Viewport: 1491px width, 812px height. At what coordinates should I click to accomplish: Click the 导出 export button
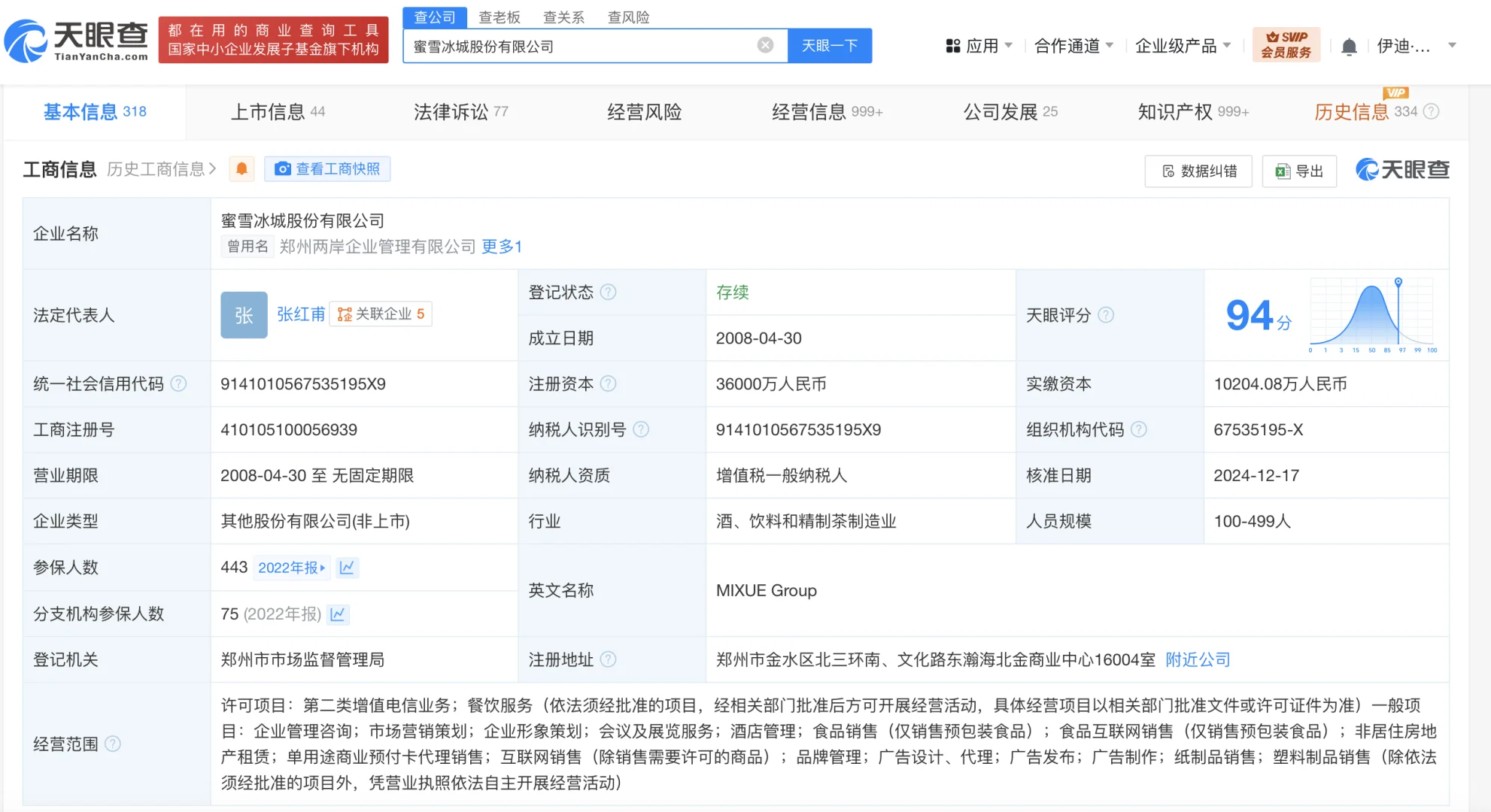pyautogui.click(x=1299, y=171)
